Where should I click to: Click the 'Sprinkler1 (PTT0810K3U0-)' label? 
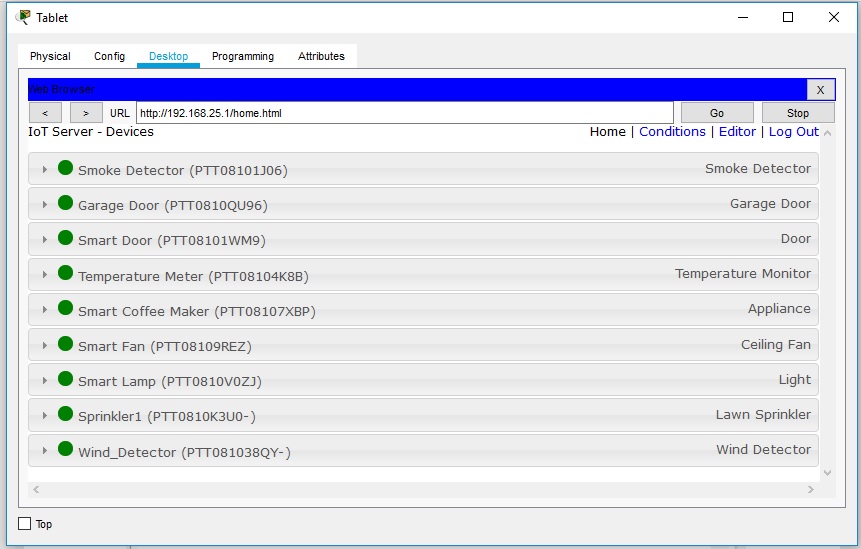[167, 417]
